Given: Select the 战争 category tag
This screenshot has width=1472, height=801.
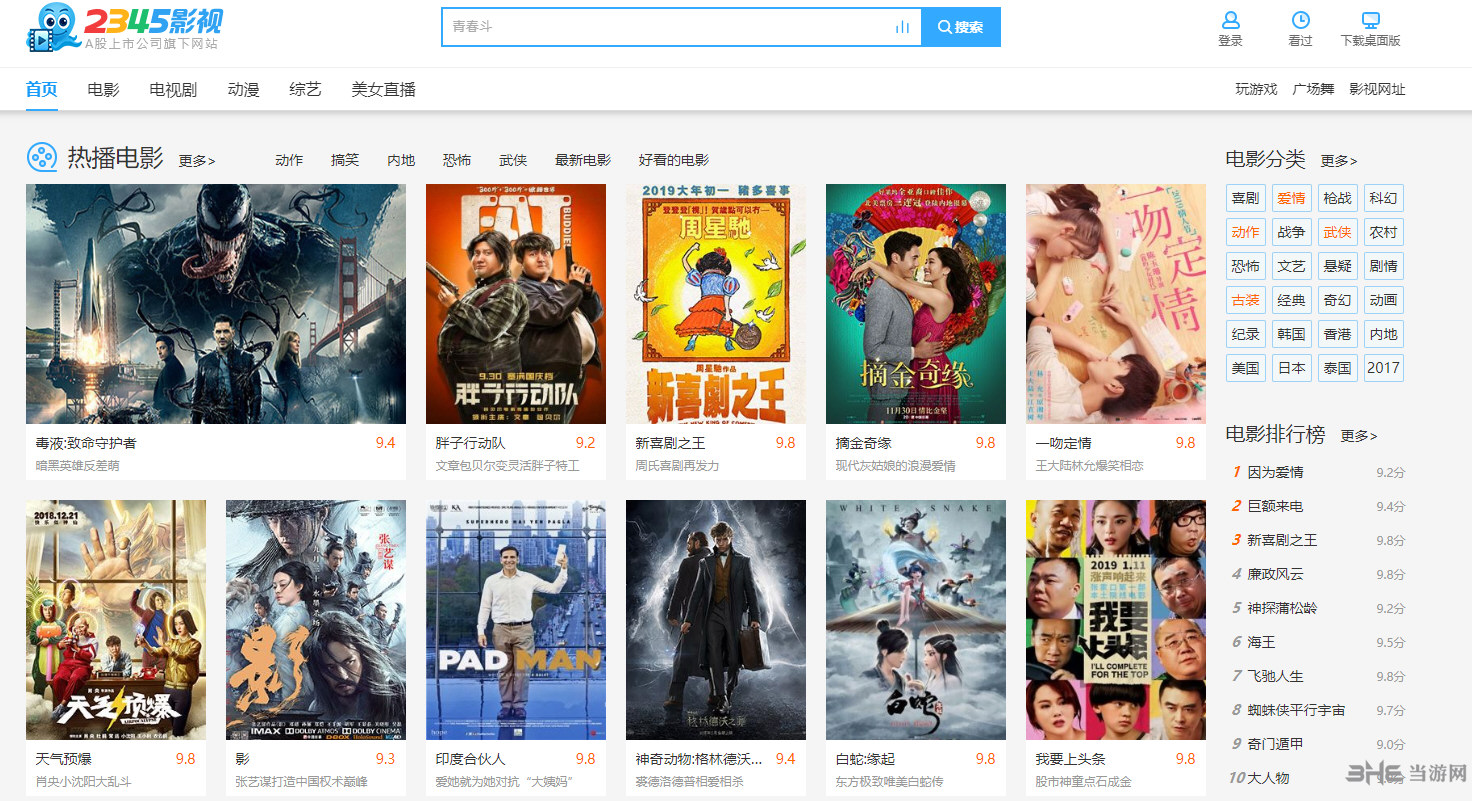Looking at the screenshot, I should (1291, 232).
